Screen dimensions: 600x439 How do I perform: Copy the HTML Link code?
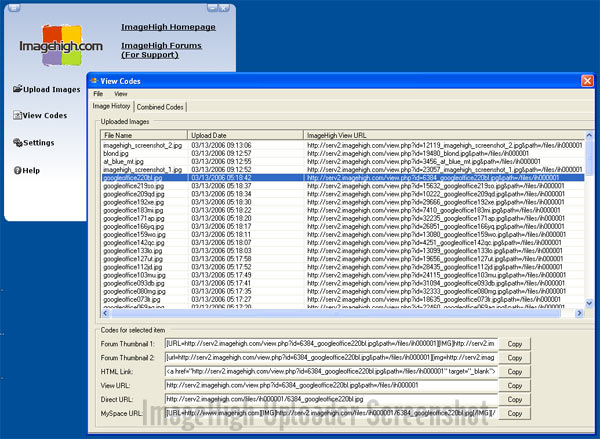tap(515, 372)
